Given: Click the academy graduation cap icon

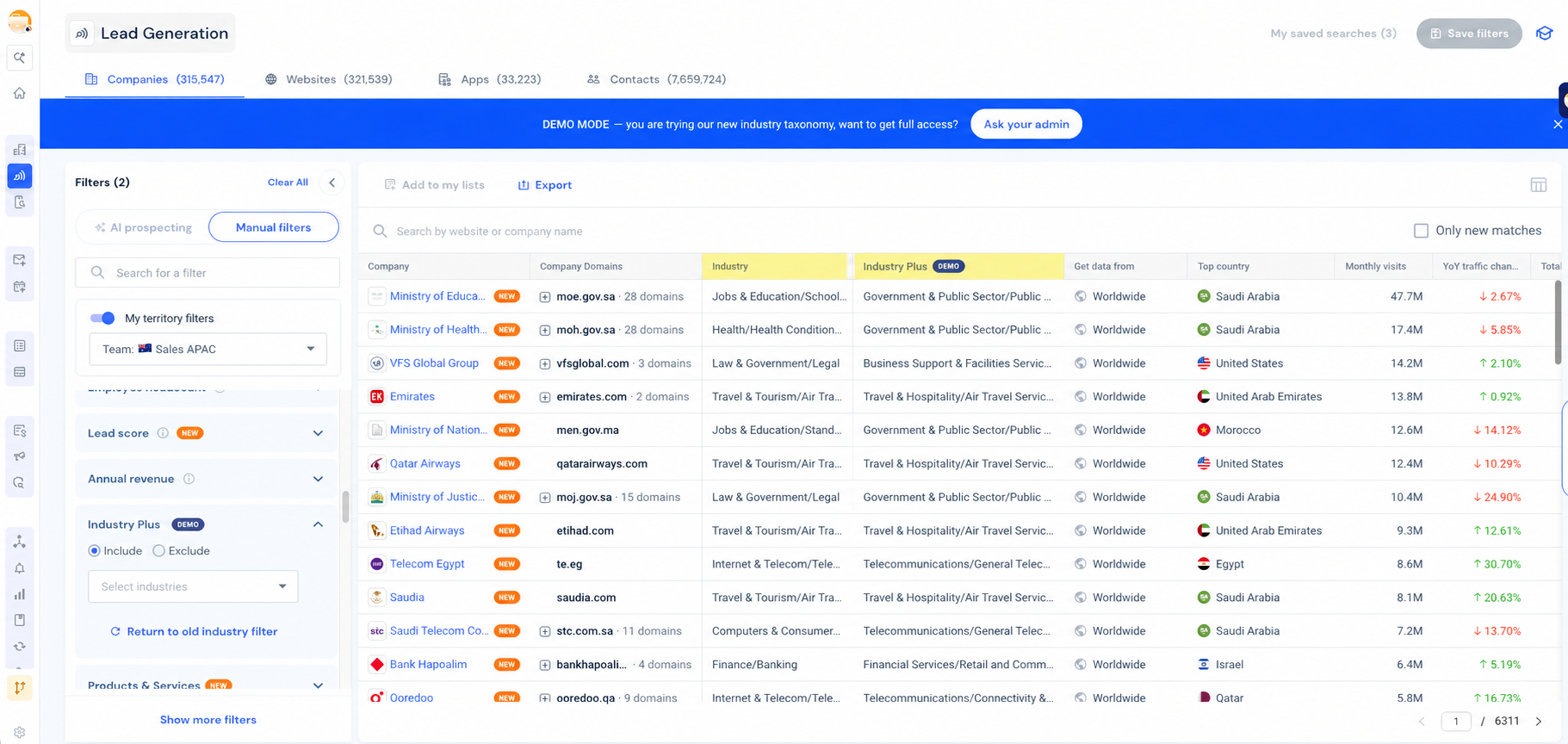Looking at the screenshot, I should pos(1545,34).
